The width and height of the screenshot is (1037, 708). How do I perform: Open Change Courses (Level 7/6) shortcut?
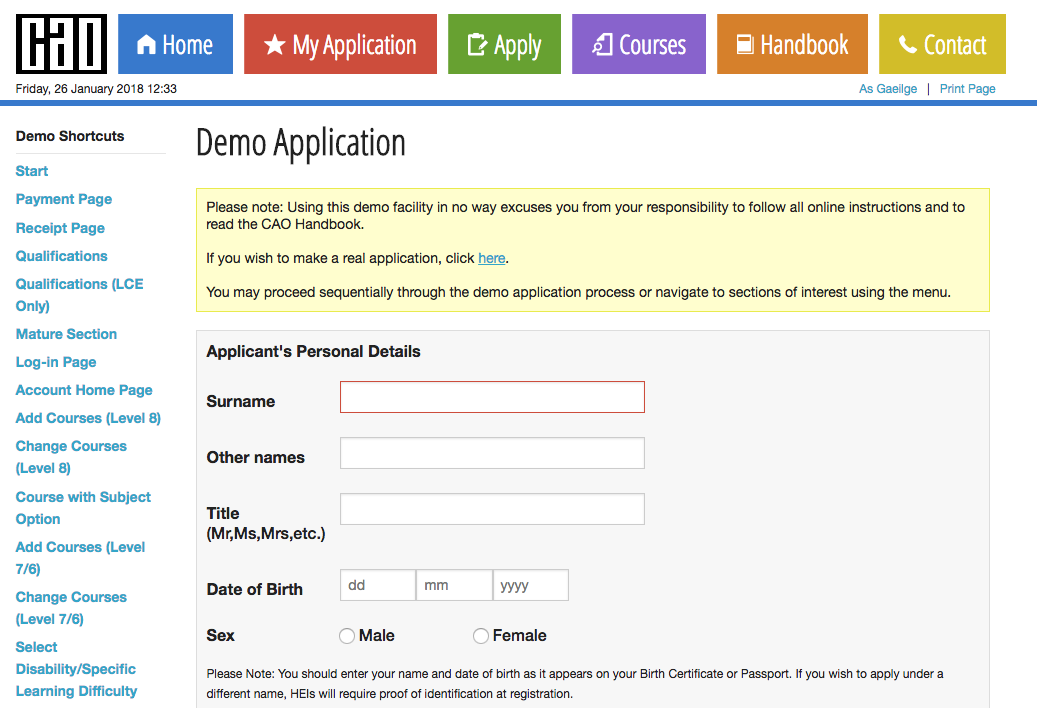(x=71, y=608)
